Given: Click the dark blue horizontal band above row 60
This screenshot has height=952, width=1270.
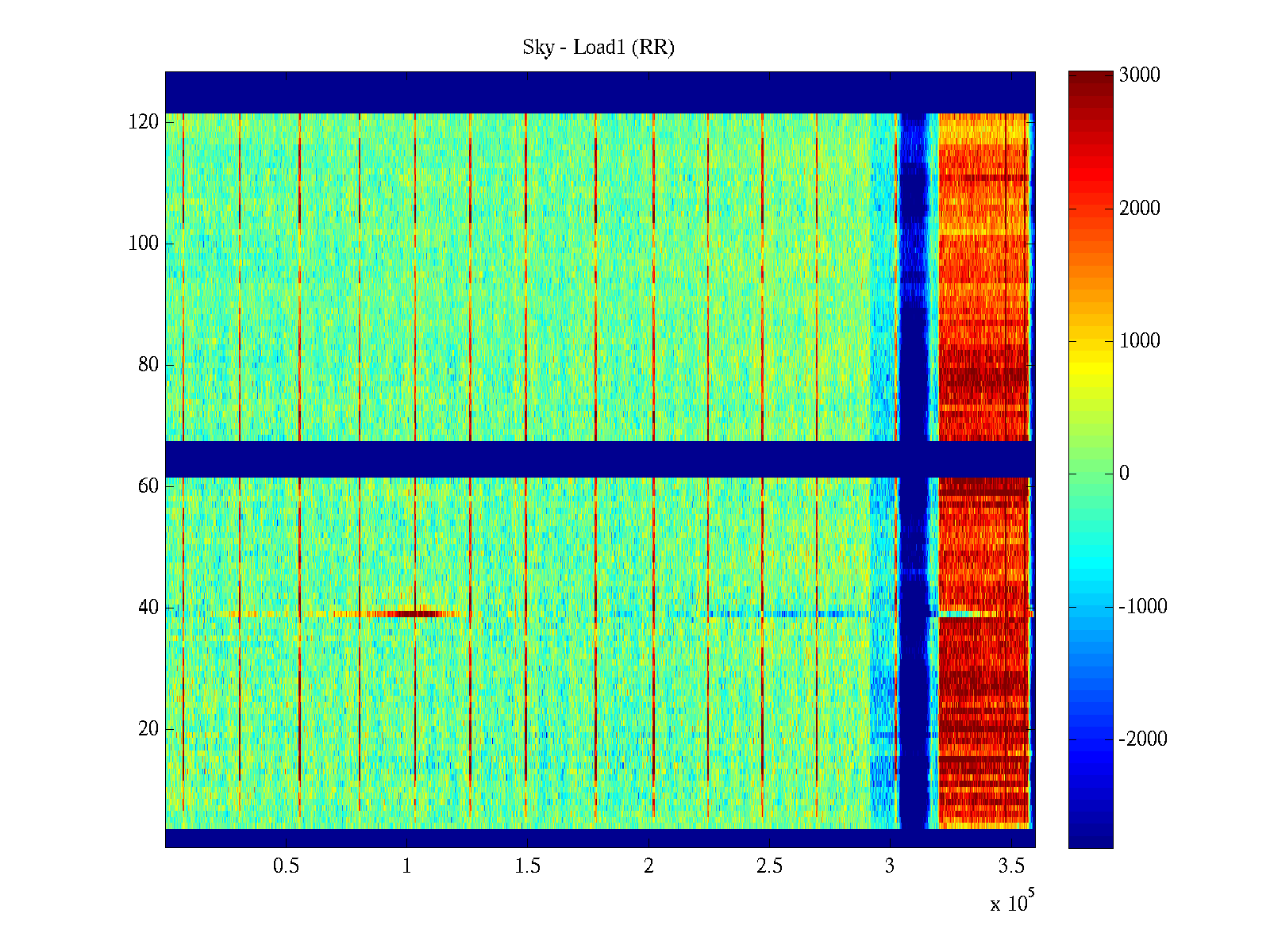Looking at the screenshot, I should tap(556, 459).
